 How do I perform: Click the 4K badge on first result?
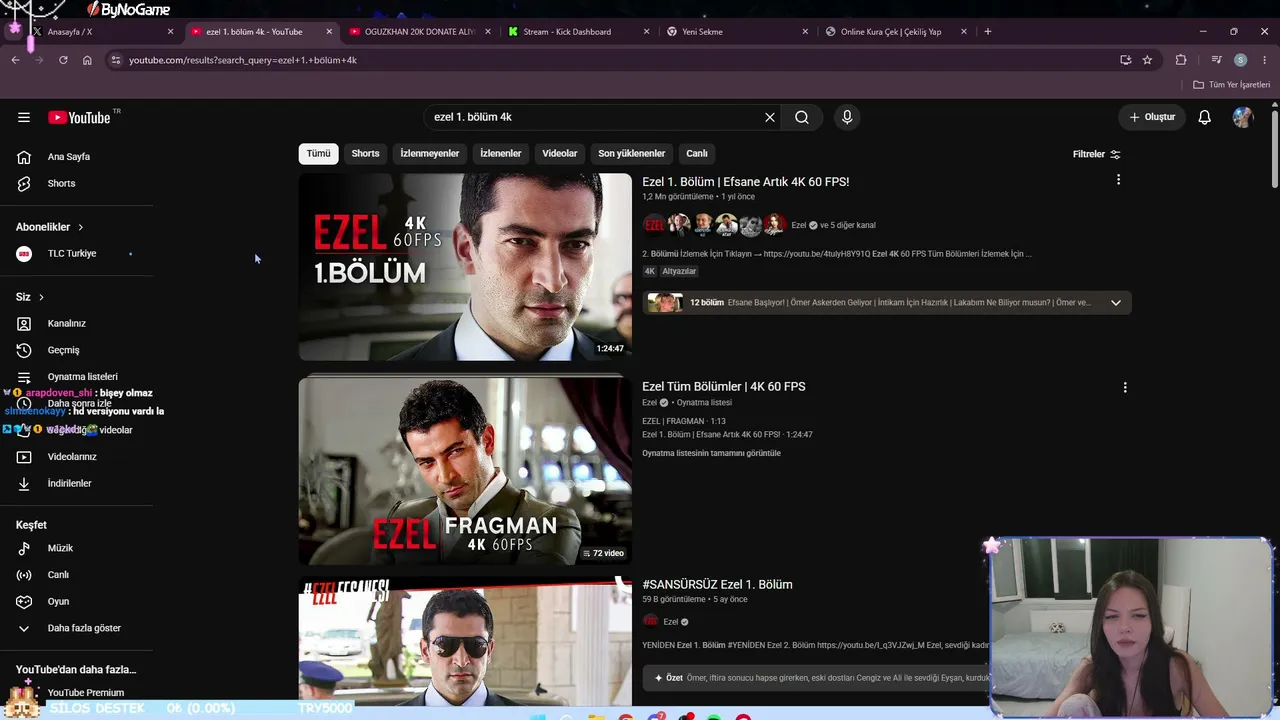coord(649,272)
